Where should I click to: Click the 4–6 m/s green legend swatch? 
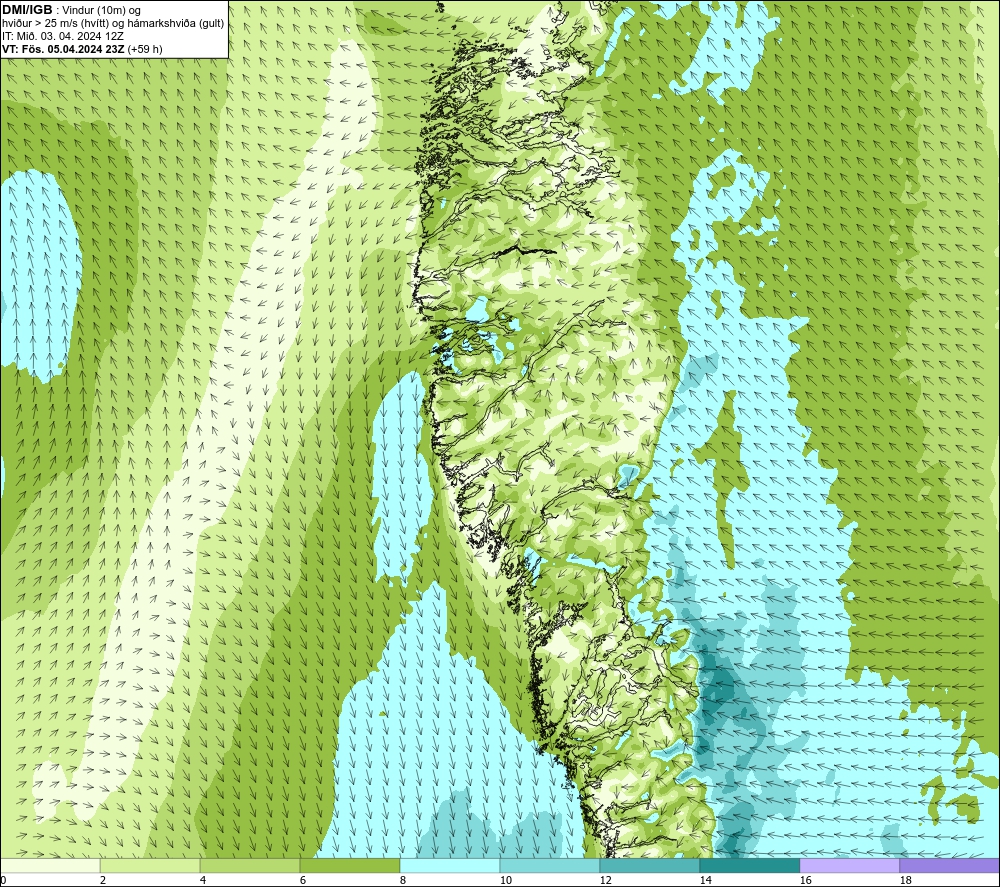tap(250, 866)
